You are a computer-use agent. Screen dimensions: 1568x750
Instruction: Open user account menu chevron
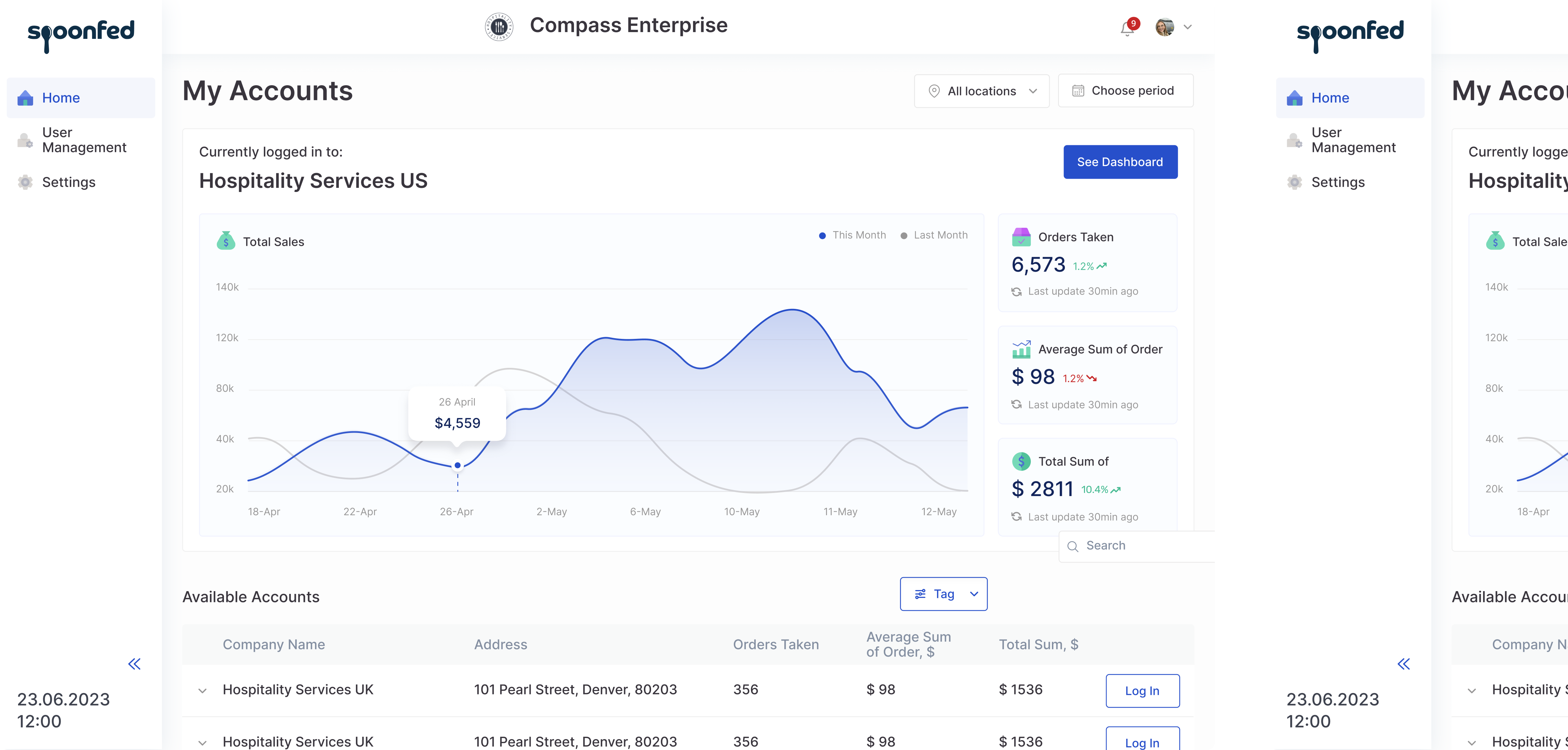[1188, 27]
